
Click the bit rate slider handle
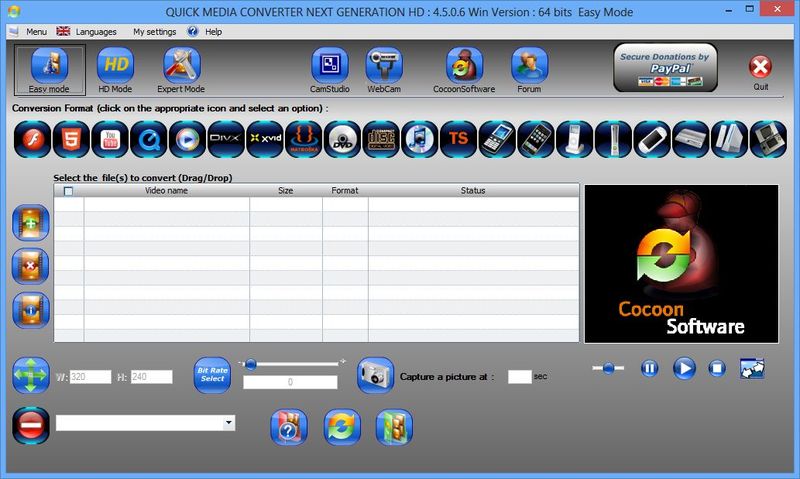(x=251, y=364)
